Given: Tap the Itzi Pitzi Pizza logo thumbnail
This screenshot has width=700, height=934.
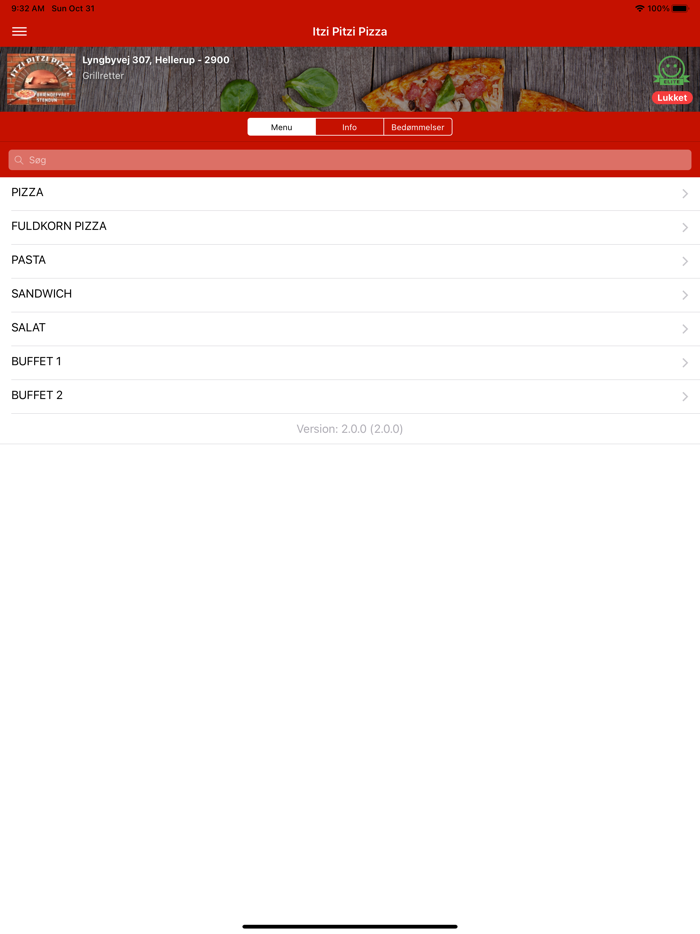Looking at the screenshot, I should (41, 79).
